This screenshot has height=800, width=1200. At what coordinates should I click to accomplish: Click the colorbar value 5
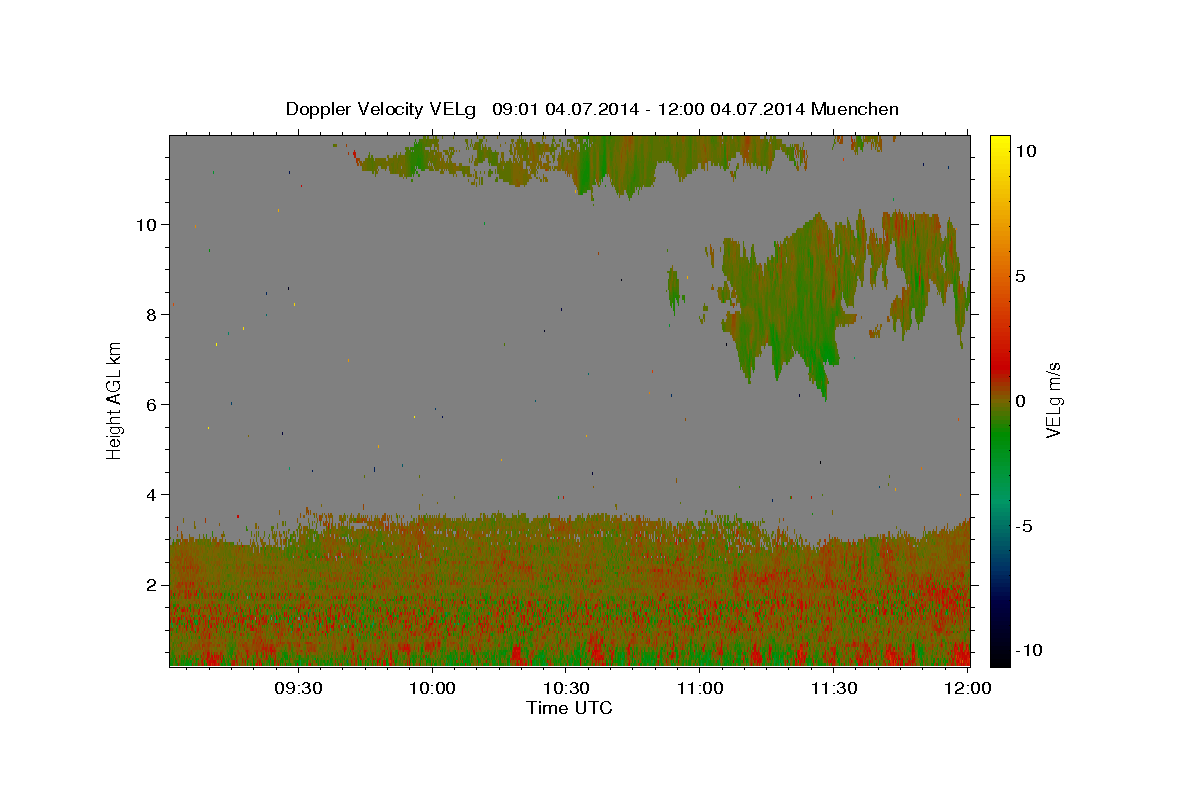[x=1020, y=276]
